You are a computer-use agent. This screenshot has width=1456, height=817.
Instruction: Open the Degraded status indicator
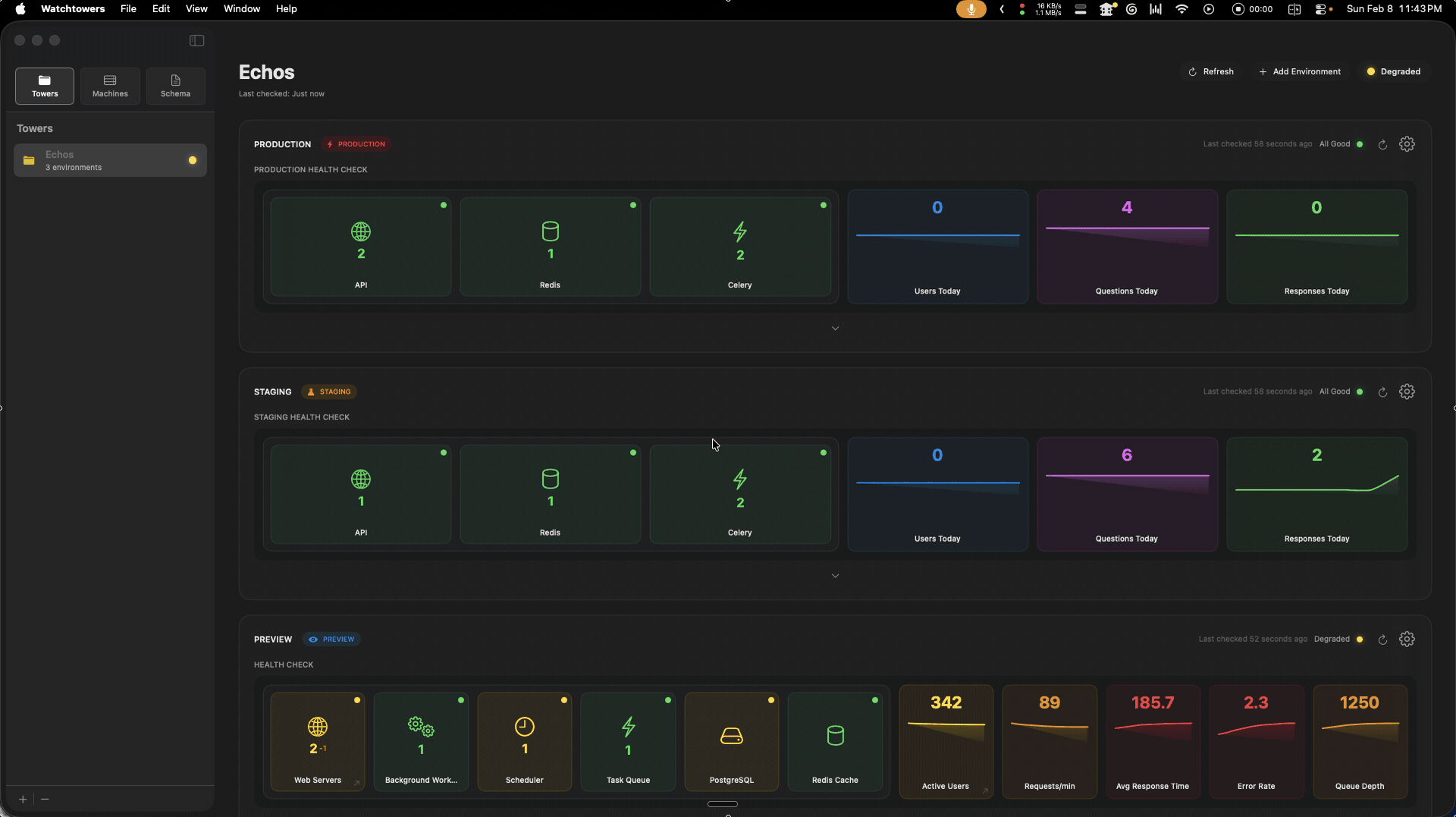[1393, 71]
